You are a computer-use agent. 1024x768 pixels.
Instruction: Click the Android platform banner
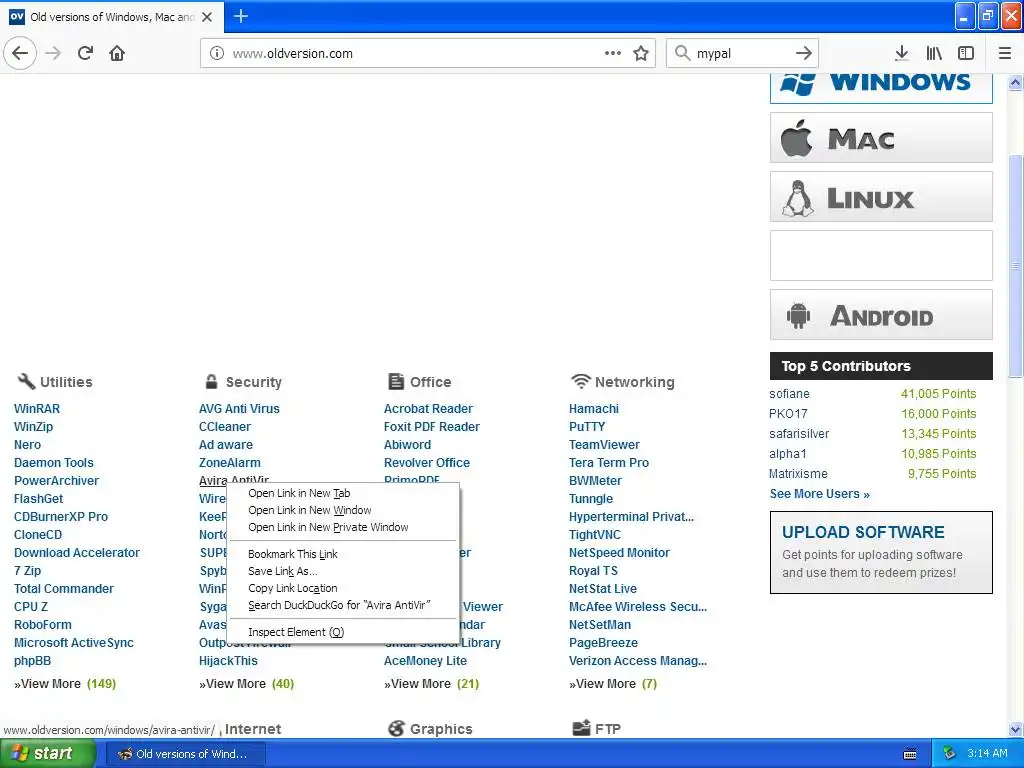click(x=881, y=315)
